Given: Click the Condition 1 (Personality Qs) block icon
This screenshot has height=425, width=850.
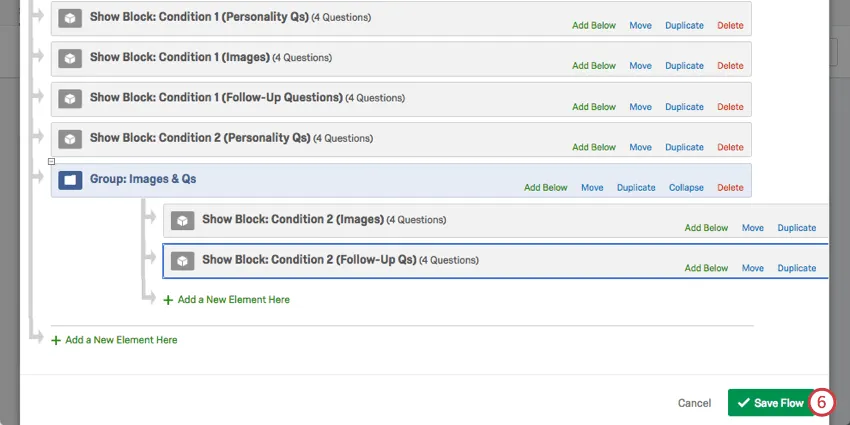Looking at the screenshot, I should pos(69,18).
